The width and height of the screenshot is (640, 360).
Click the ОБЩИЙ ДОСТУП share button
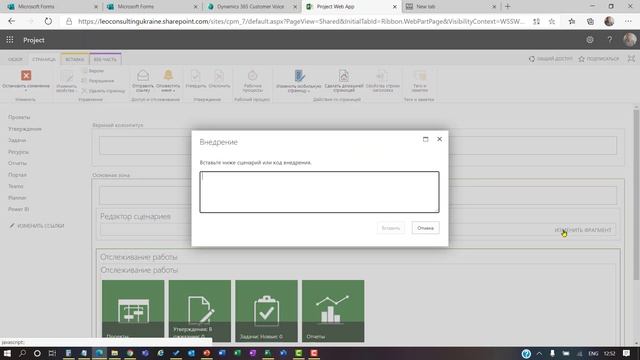coord(551,59)
